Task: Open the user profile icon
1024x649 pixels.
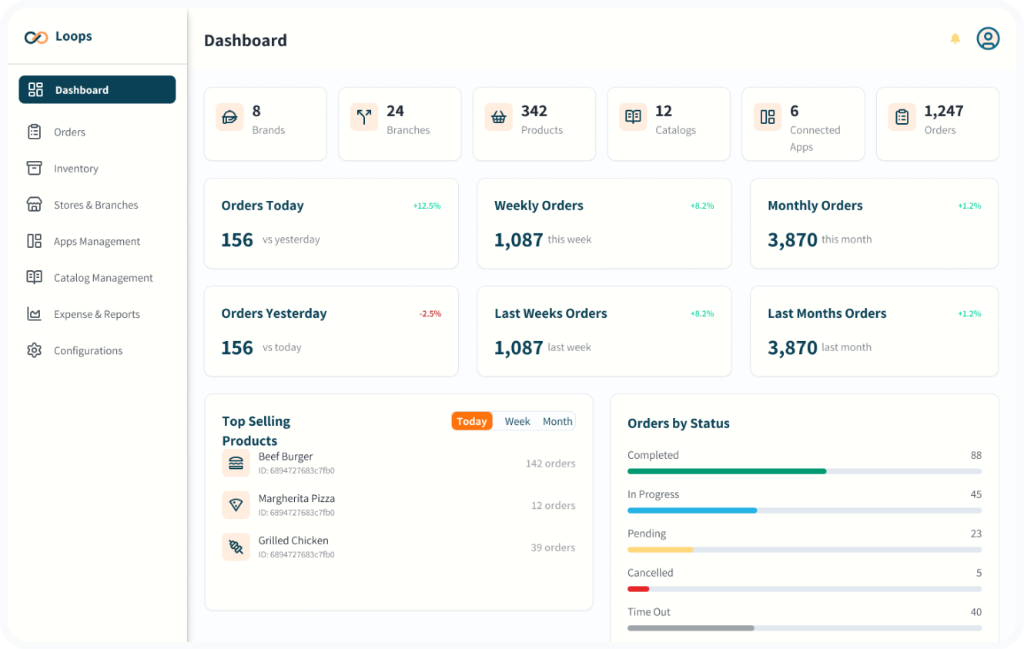Action: pyautogui.click(x=988, y=38)
